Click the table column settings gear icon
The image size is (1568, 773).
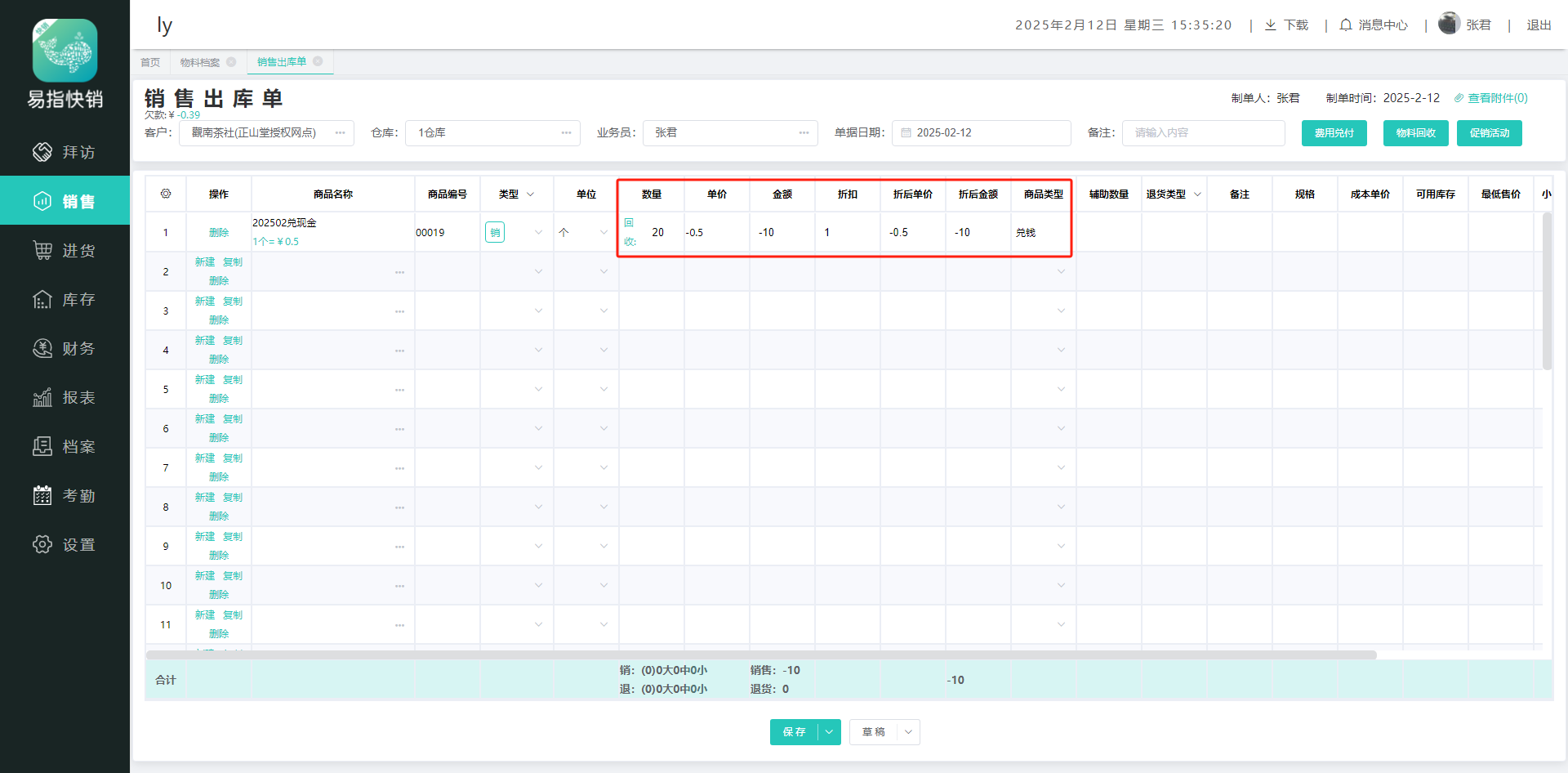[166, 194]
